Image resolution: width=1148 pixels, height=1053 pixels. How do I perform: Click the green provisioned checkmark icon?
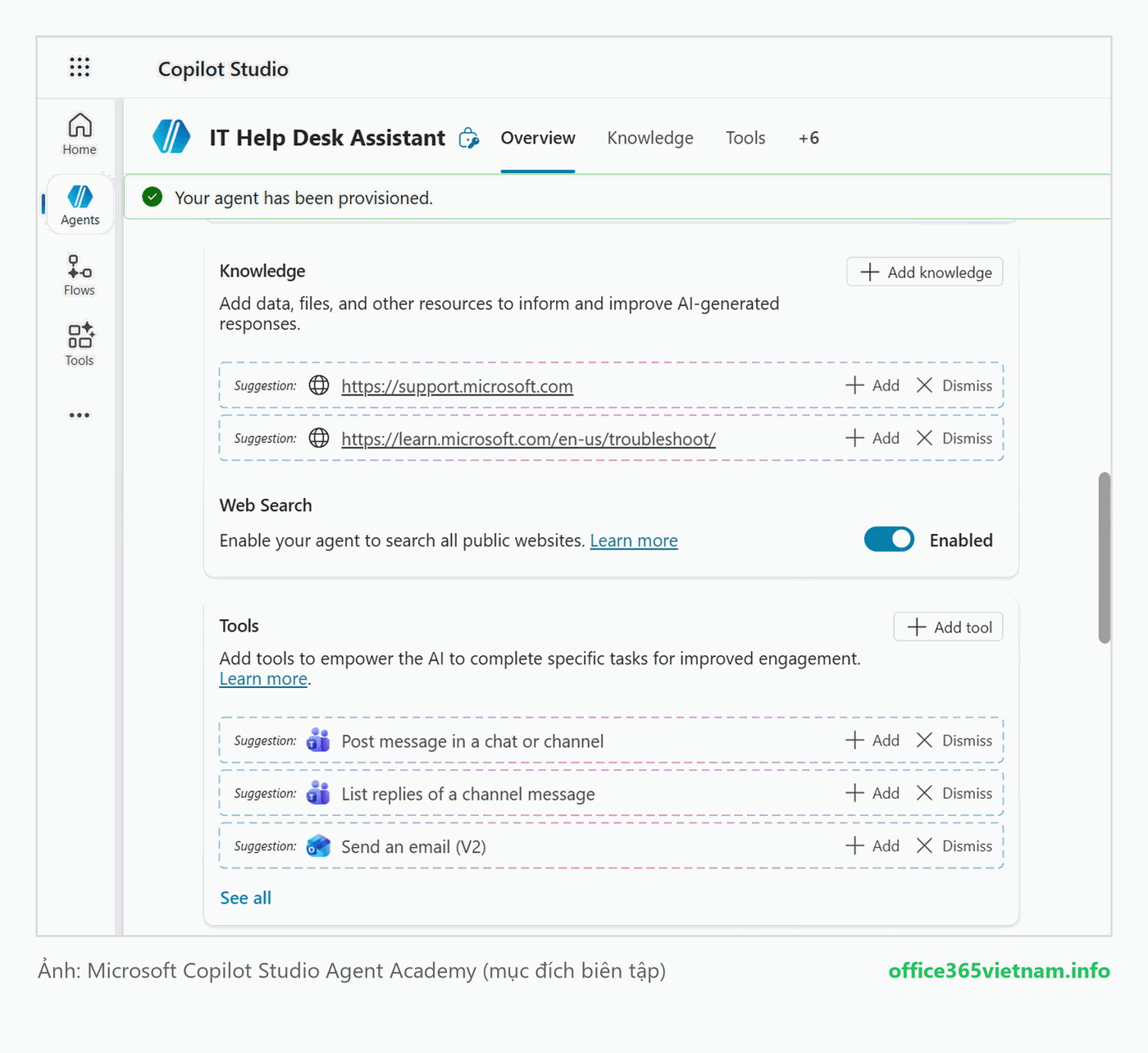point(153,197)
